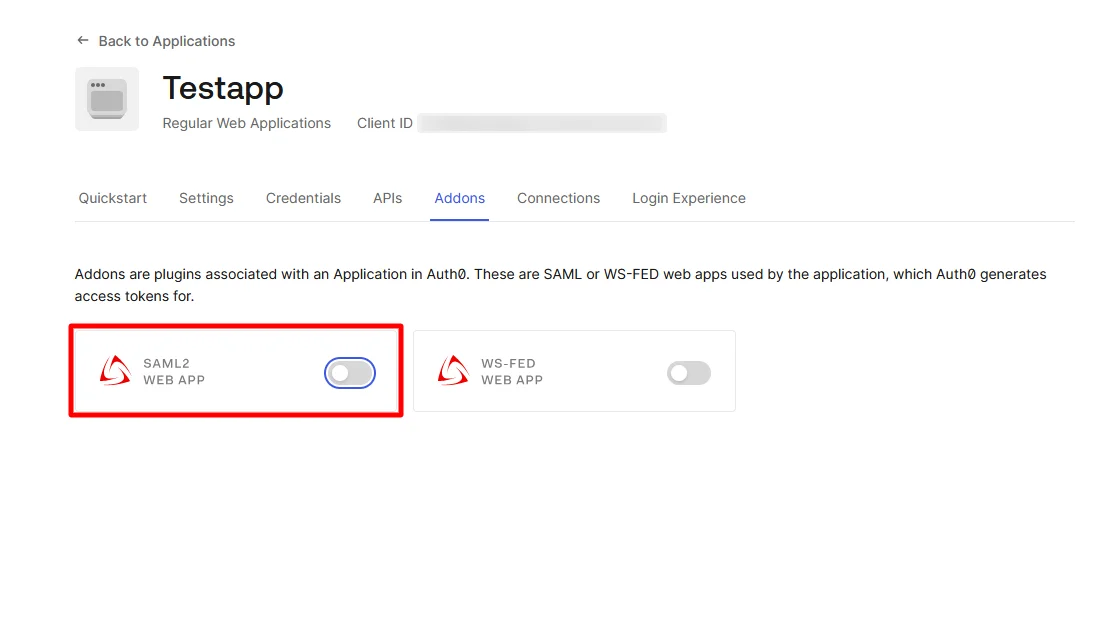Open the SAML2 Web App addon card
Viewport: 1112px width, 640px height.
tap(235, 371)
